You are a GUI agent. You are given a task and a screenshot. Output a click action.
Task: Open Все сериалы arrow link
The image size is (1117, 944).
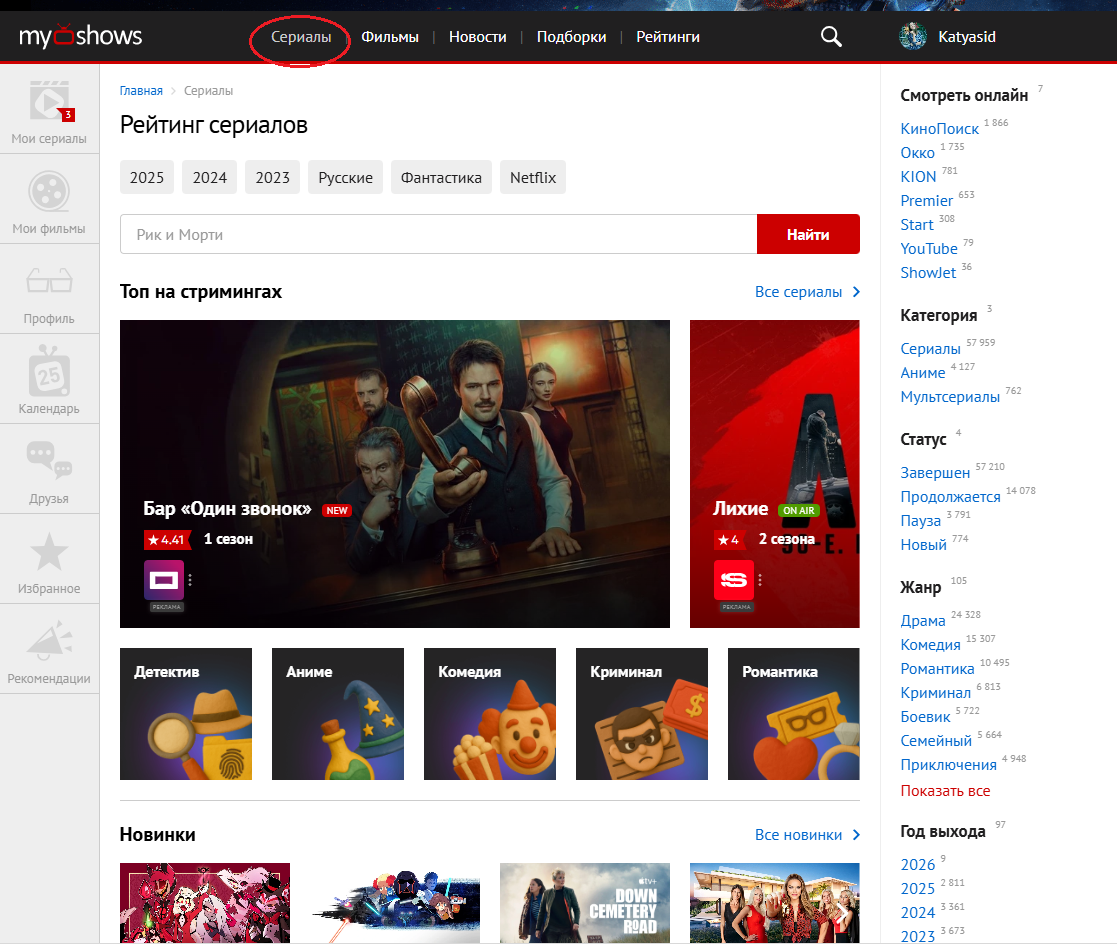point(807,292)
